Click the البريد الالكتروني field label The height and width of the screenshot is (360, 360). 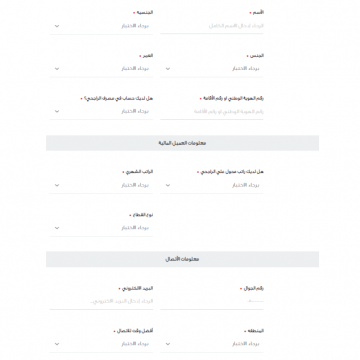(137, 288)
